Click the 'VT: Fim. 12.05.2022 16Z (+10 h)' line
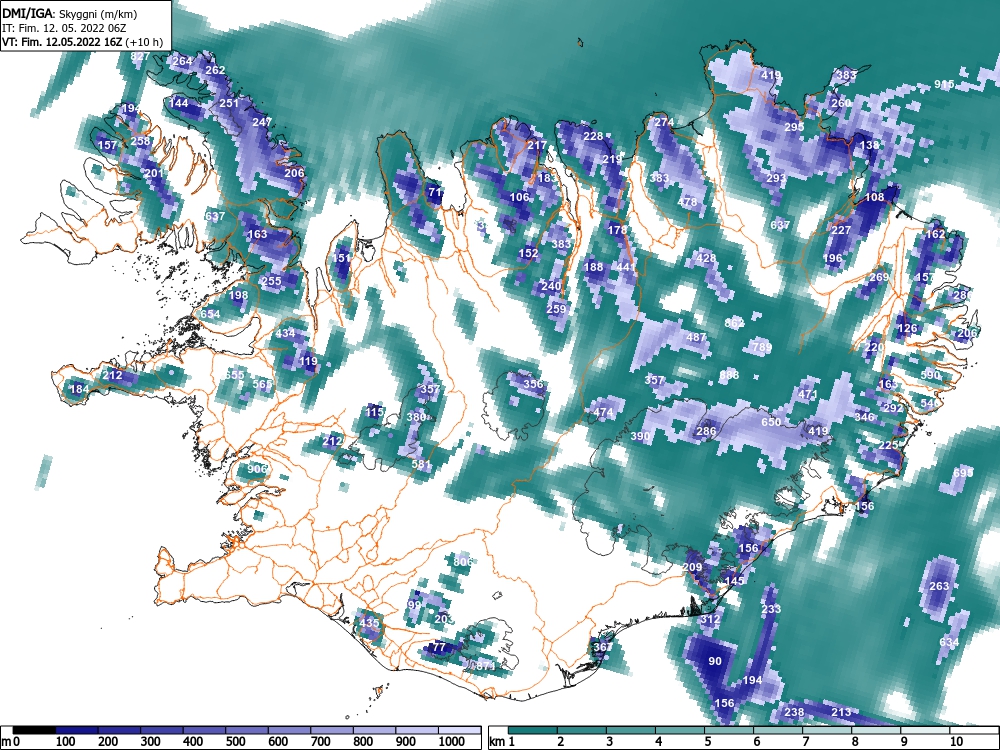1000x750 pixels. coord(82,43)
